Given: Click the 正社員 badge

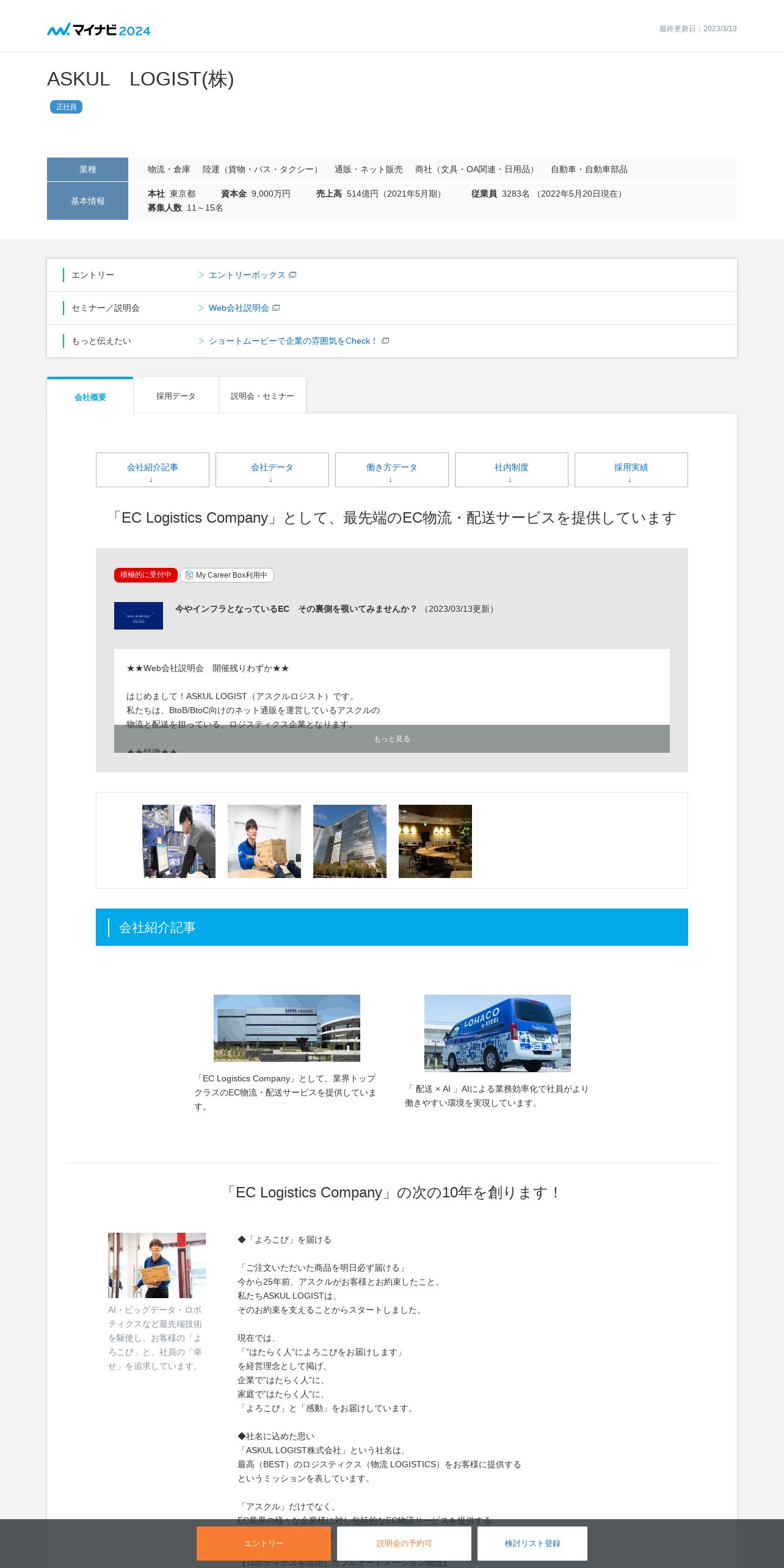Looking at the screenshot, I should click(x=66, y=107).
